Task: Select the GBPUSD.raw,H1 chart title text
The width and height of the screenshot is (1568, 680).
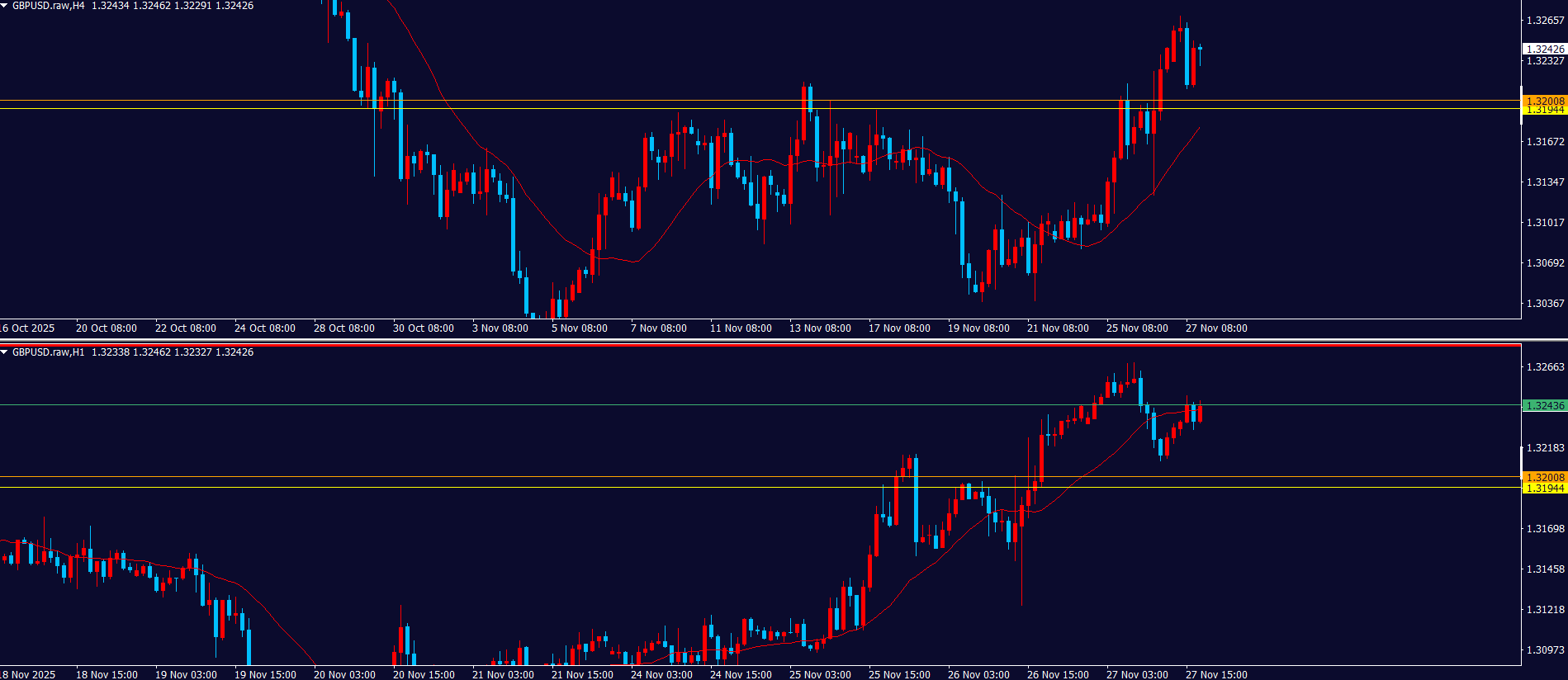Action: click(48, 352)
